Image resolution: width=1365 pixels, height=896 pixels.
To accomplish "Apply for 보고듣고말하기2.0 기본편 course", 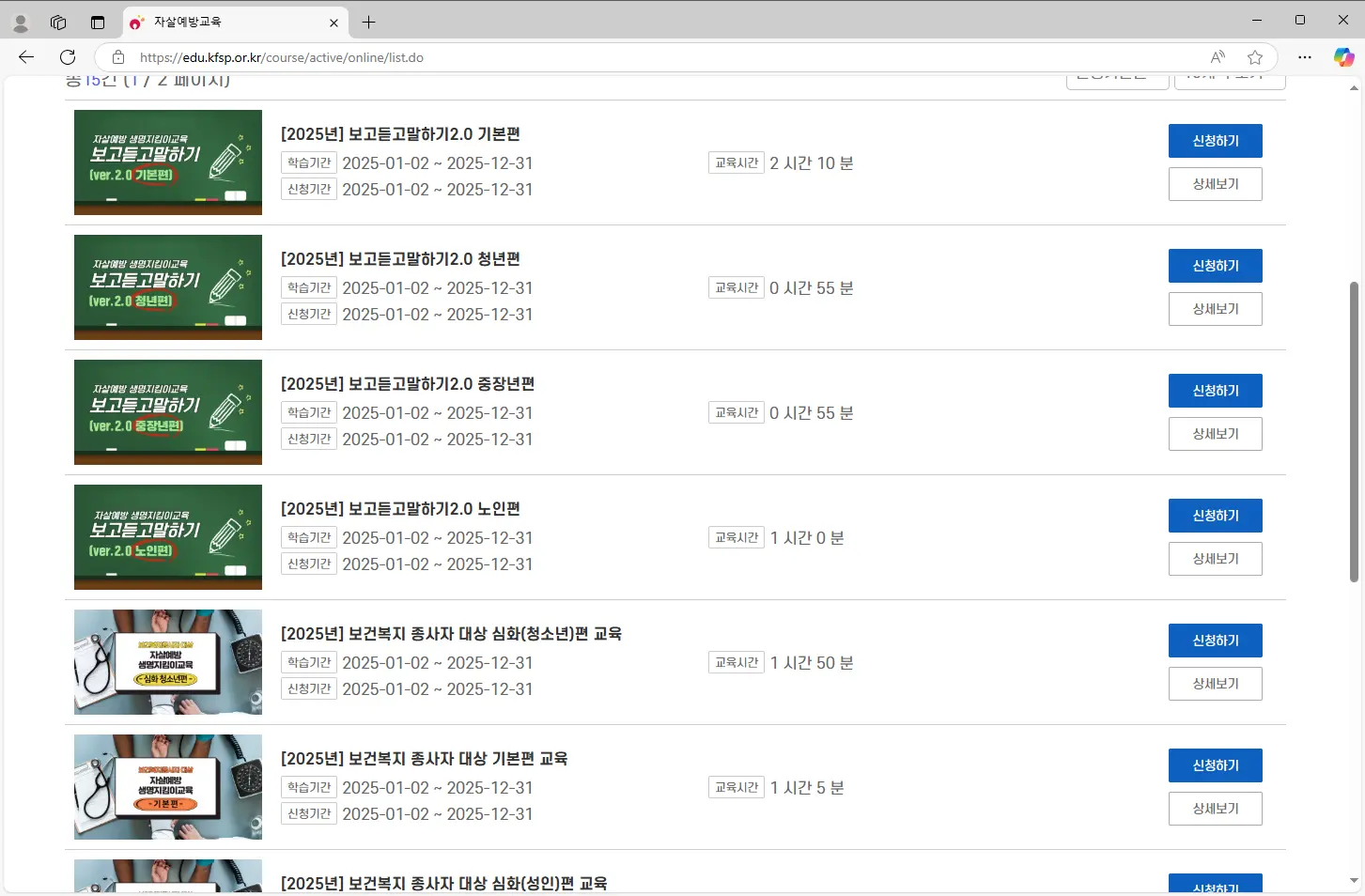I will 1215,141.
